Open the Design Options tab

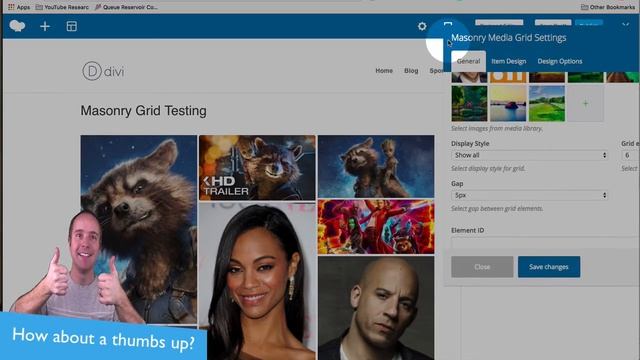pos(560,61)
